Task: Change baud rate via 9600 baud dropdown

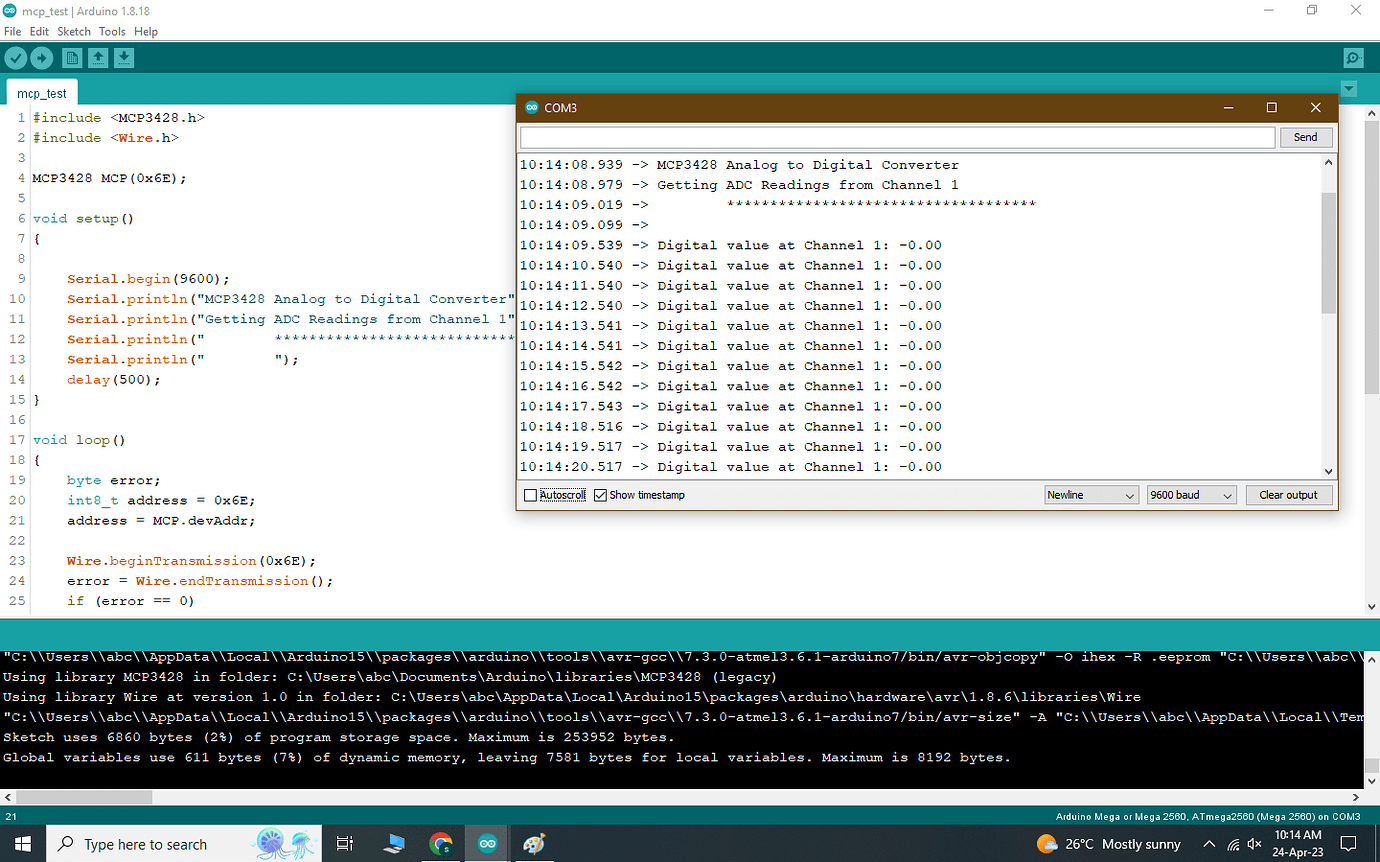Action: pyautogui.click(x=1190, y=494)
